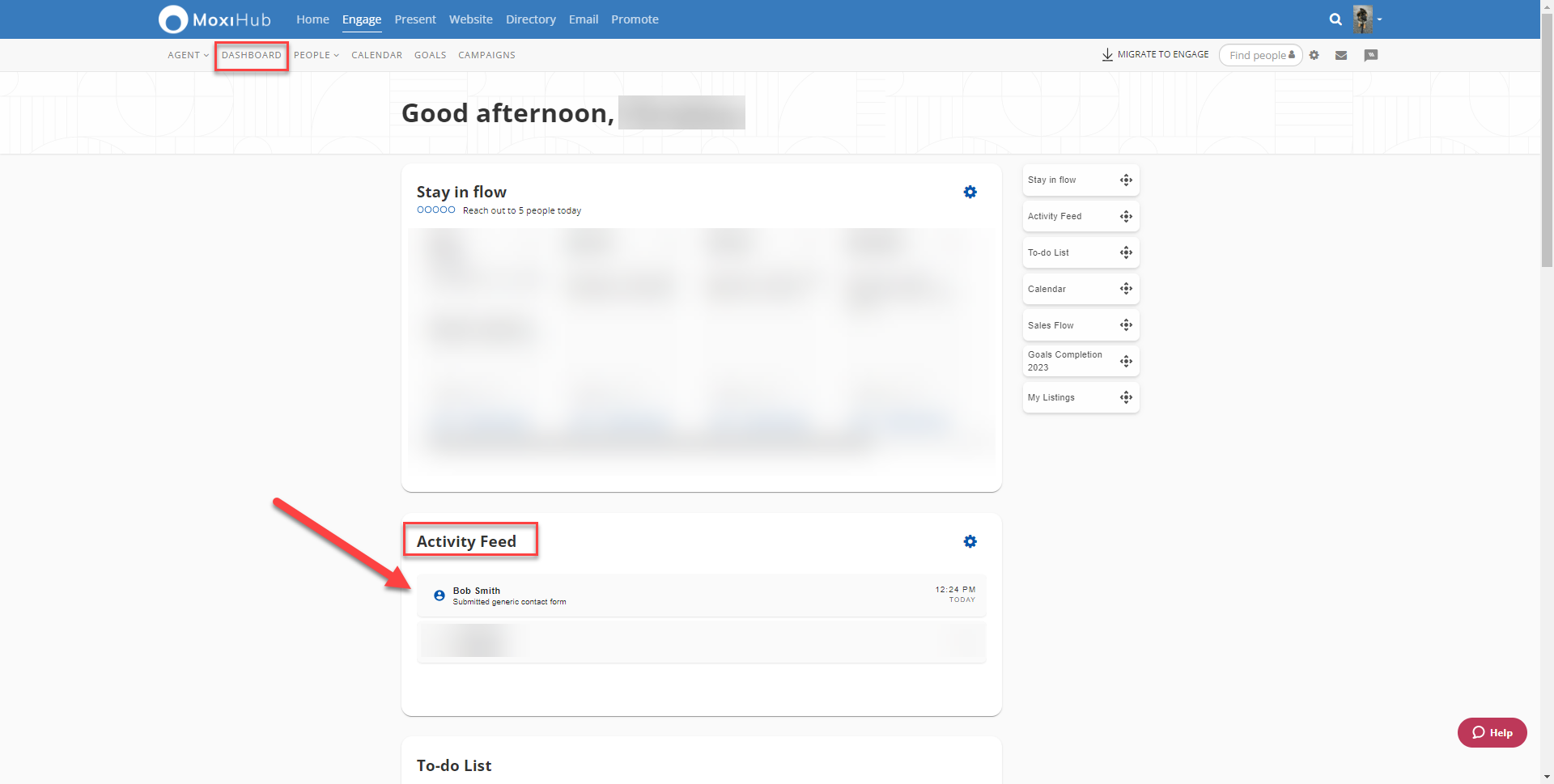Grab the move handle for Stay in flow
1554x784 pixels.
(1126, 180)
